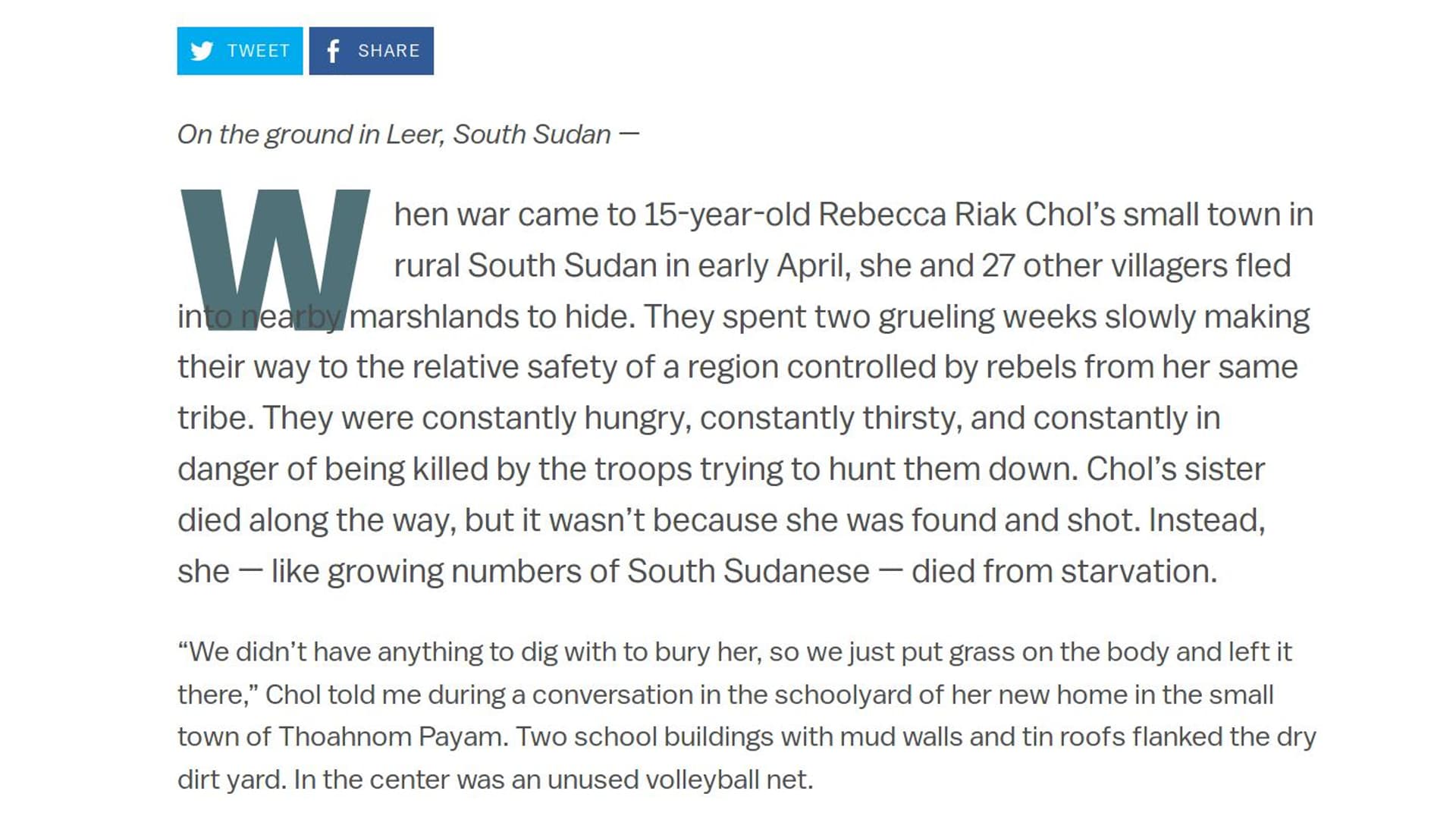Click the Facebook f logo icon

tap(333, 51)
